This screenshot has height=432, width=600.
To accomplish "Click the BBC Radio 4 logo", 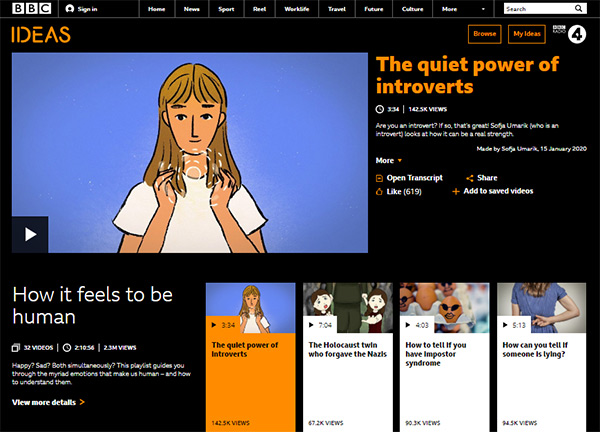I will coord(569,34).
